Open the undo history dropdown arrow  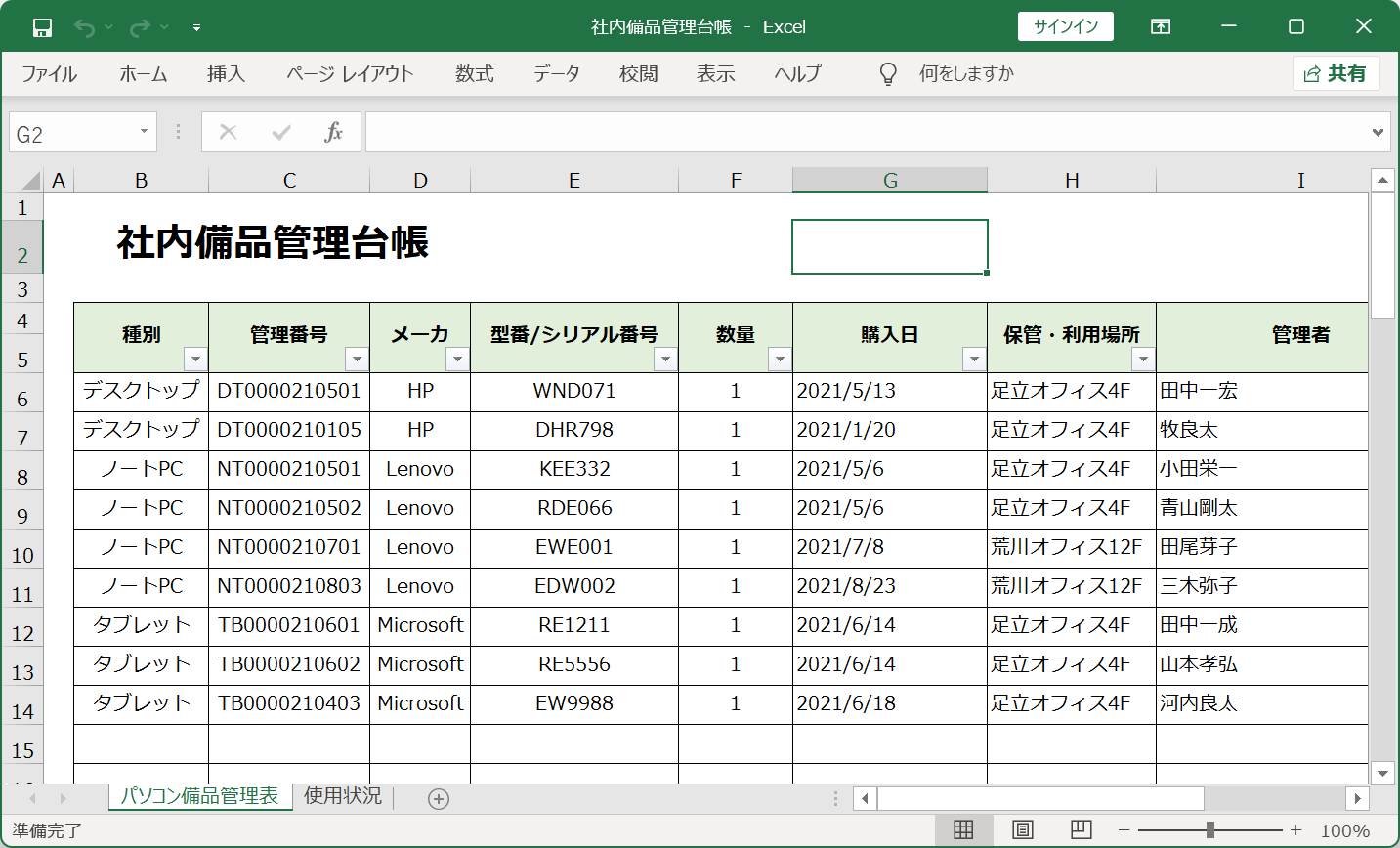pos(108,27)
